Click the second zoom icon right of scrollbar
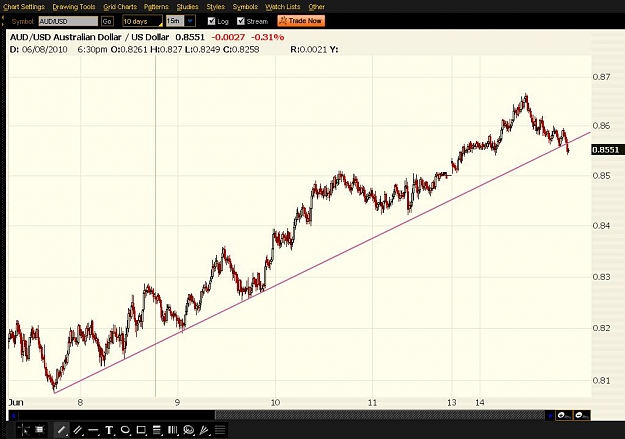The width and height of the screenshot is (625, 439). (582, 415)
